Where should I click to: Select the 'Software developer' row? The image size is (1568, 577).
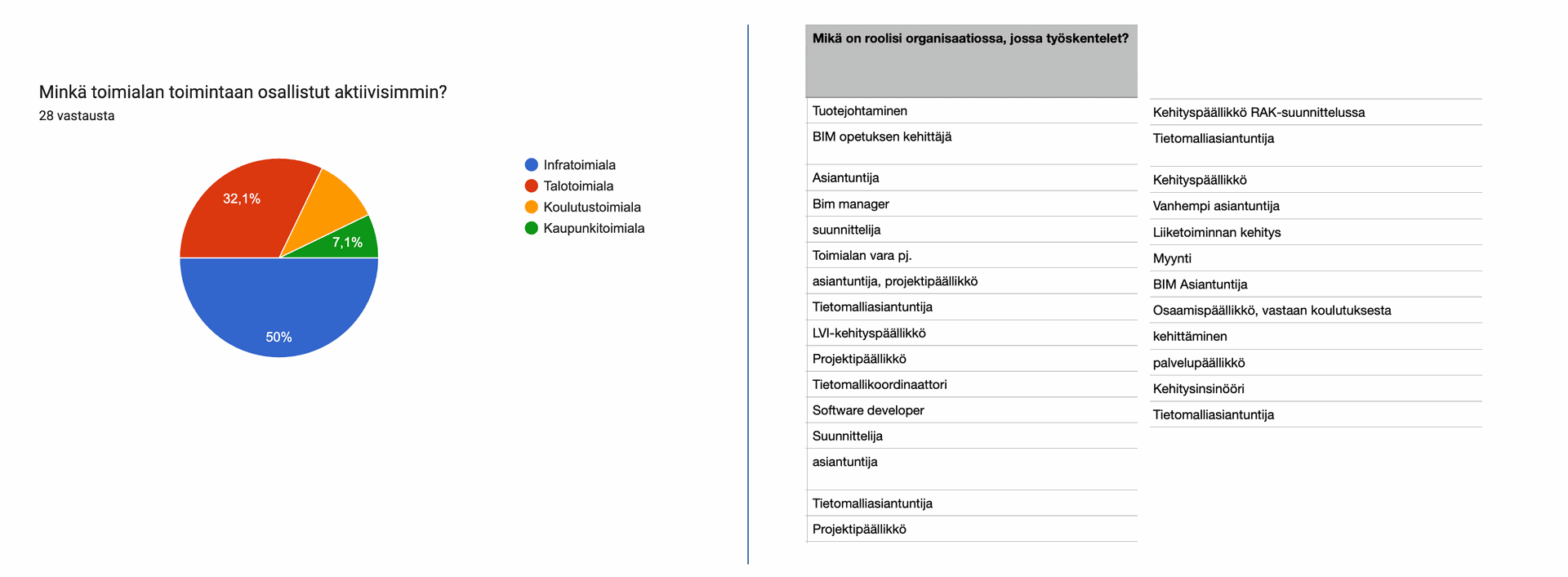tap(867, 410)
